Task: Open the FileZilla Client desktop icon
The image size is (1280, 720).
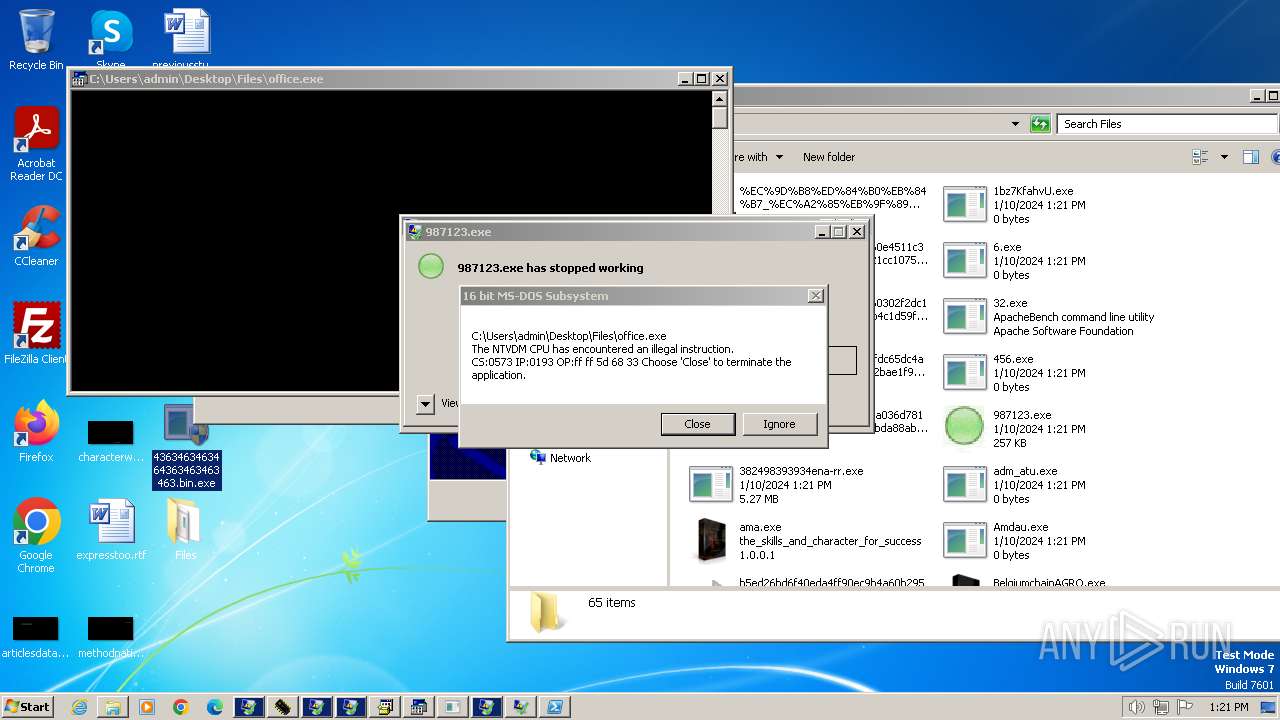Action: [x=36, y=333]
